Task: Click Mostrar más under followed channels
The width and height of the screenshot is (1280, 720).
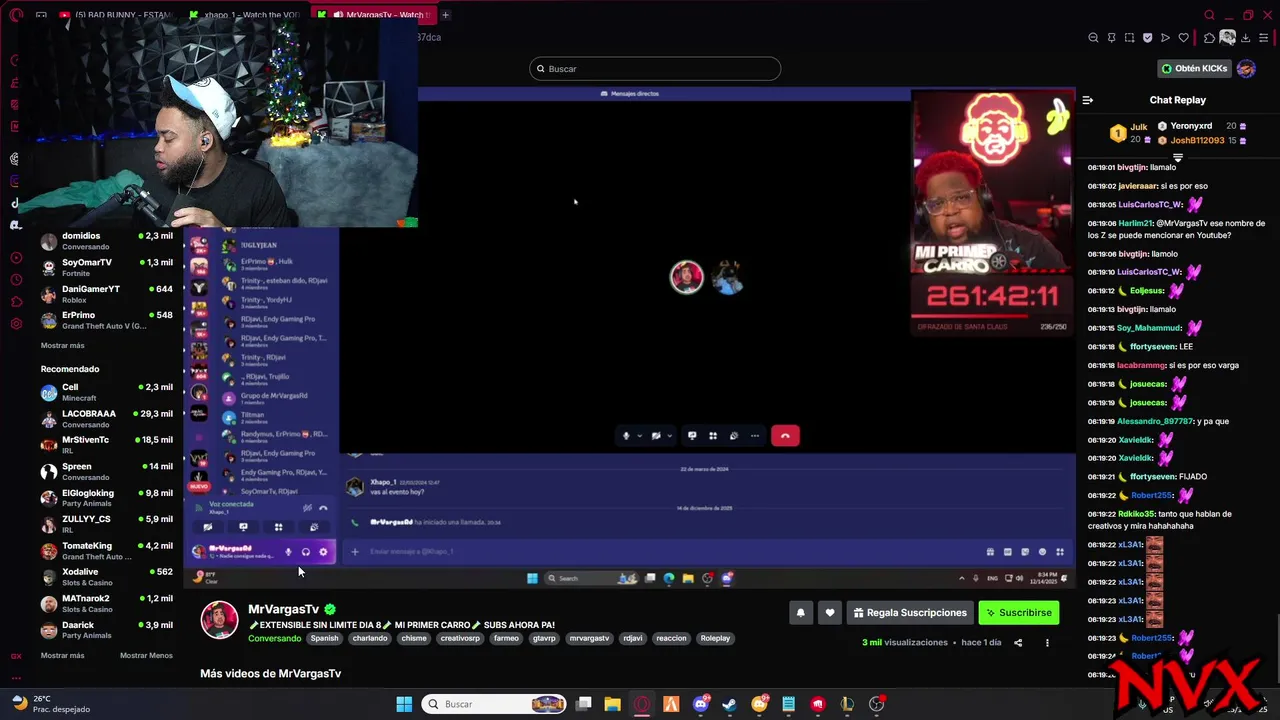Action: (x=62, y=346)
